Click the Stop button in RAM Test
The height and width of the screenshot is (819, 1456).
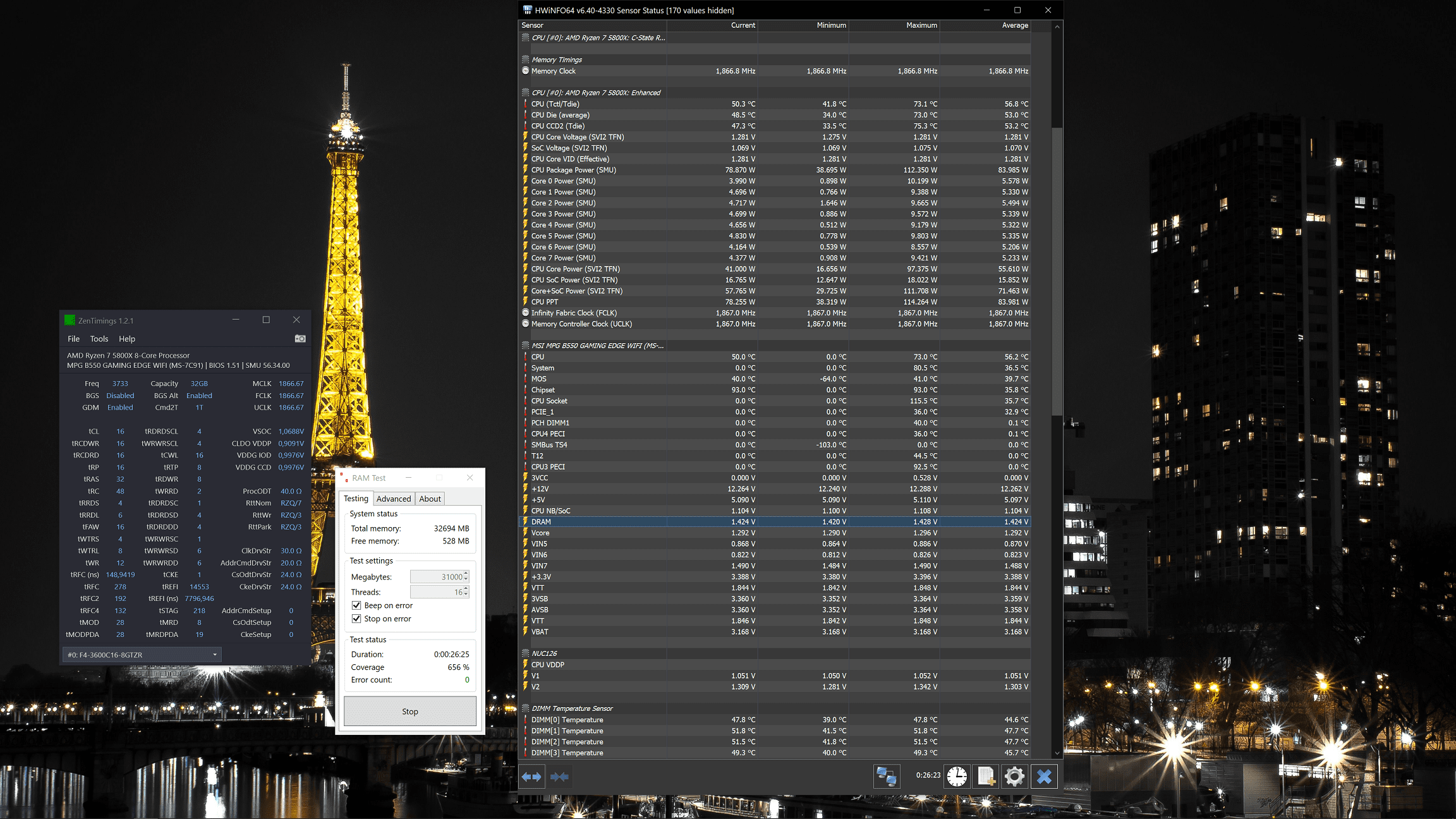tap(410, 712)
